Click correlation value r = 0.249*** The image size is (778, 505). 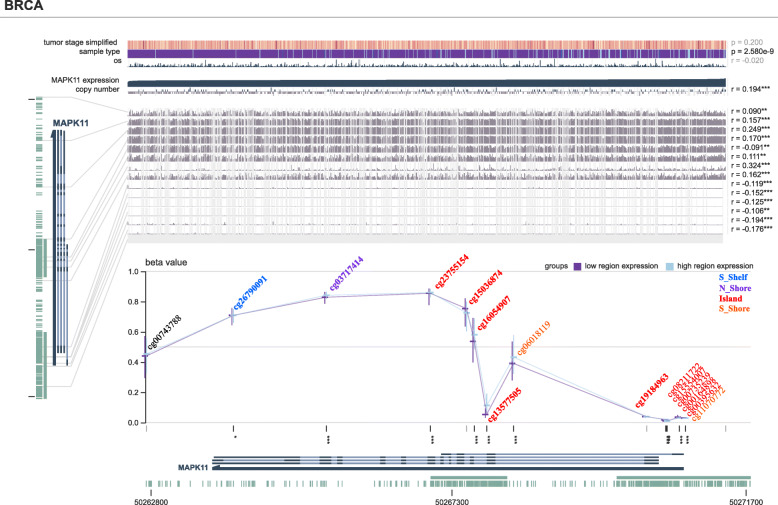750,129
